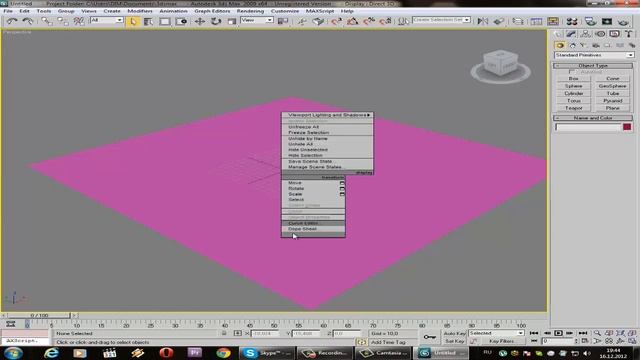Screen dimensions: 640x360
Task: Open the Graph Editors menu
Action: coord(212,11)
